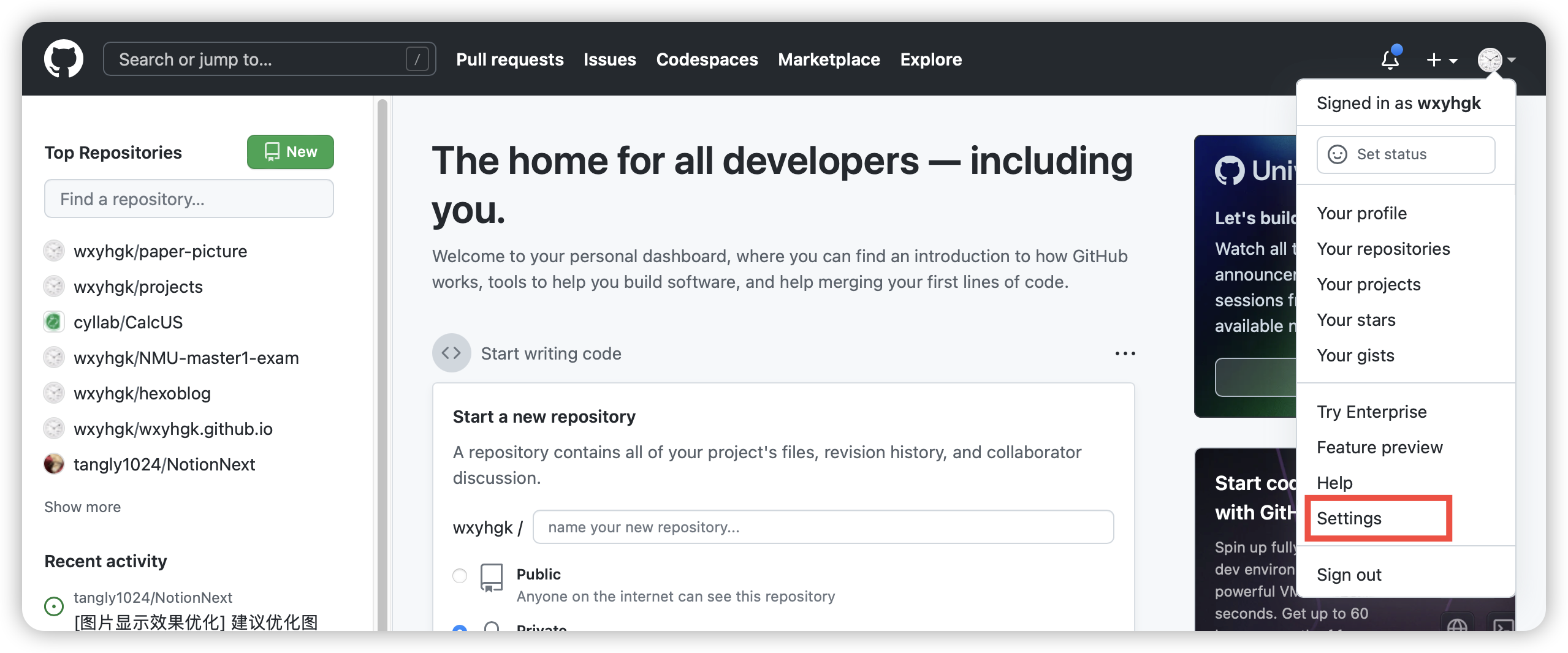Click the avatar icon beside wxyhgk/projects
1568x653 pixels.
54,286
